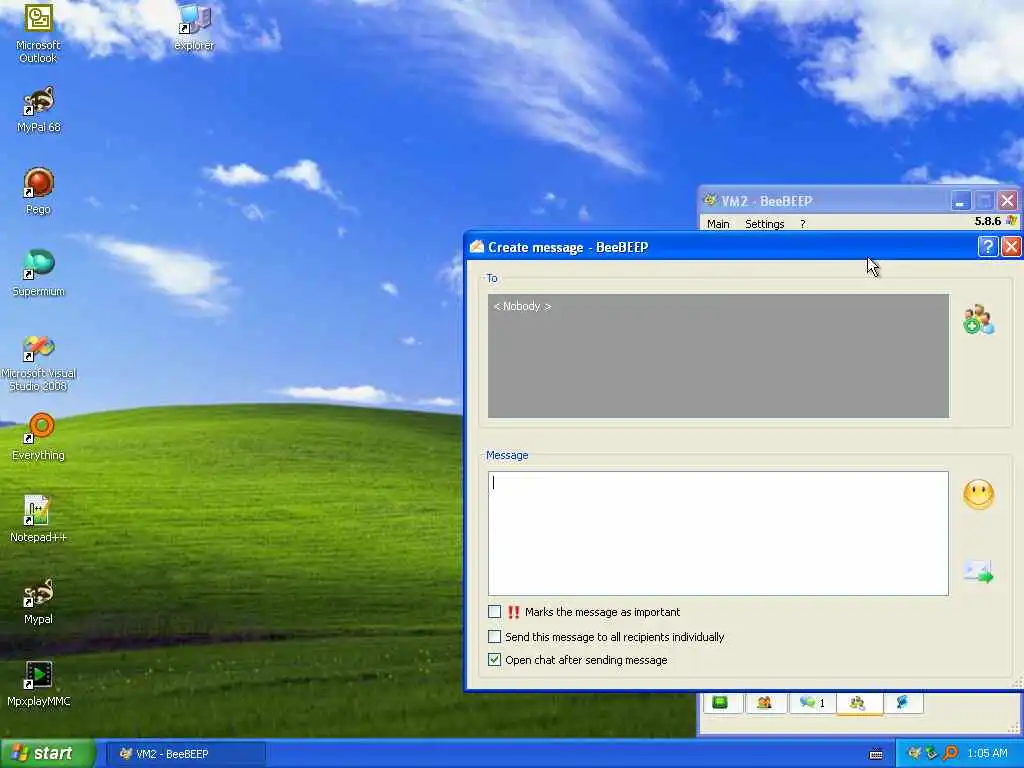Click the BeeBEEP bee icon in system tray
The width and height of the screenshot is (1024, 768).
point(914,754)
